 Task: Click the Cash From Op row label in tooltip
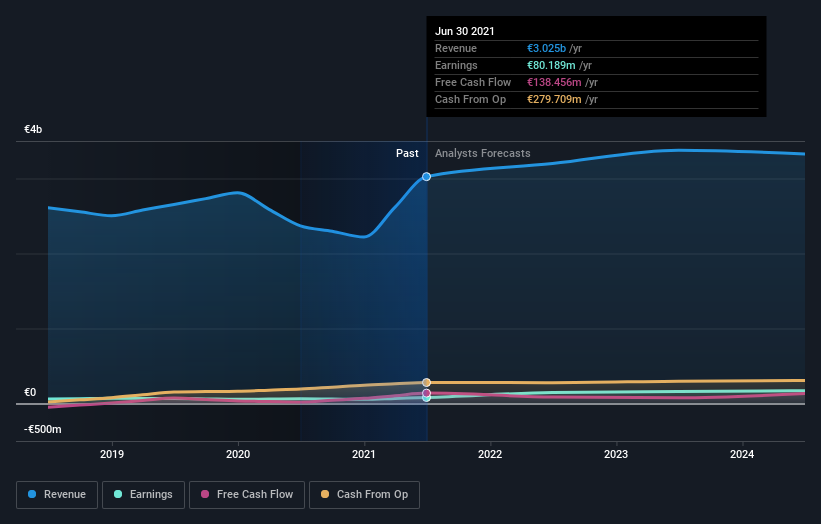pyautogui.click(x=471, y=99)
